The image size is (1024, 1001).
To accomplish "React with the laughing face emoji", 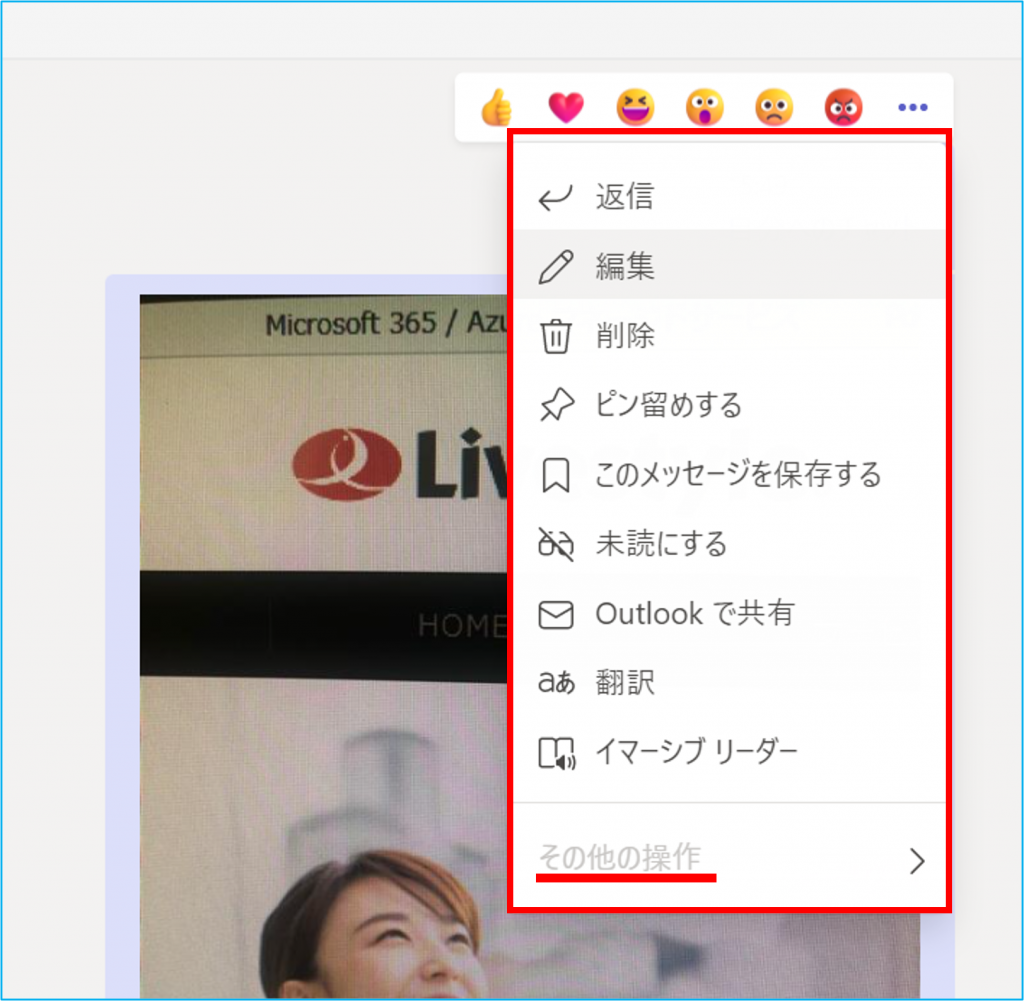I will pos(635,107).
